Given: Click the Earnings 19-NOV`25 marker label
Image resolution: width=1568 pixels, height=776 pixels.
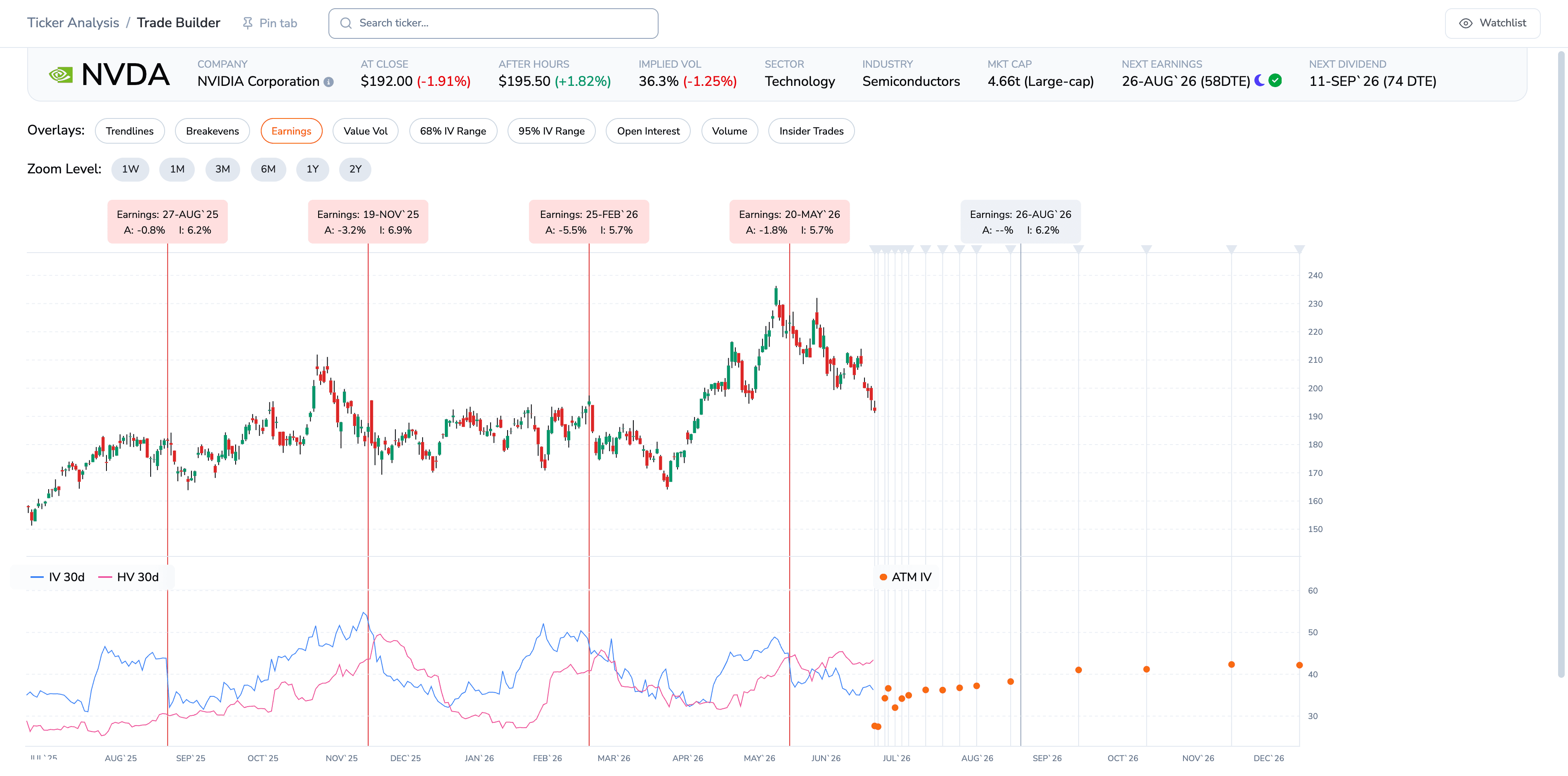Looking at the screenshot, I should point(368,222).
